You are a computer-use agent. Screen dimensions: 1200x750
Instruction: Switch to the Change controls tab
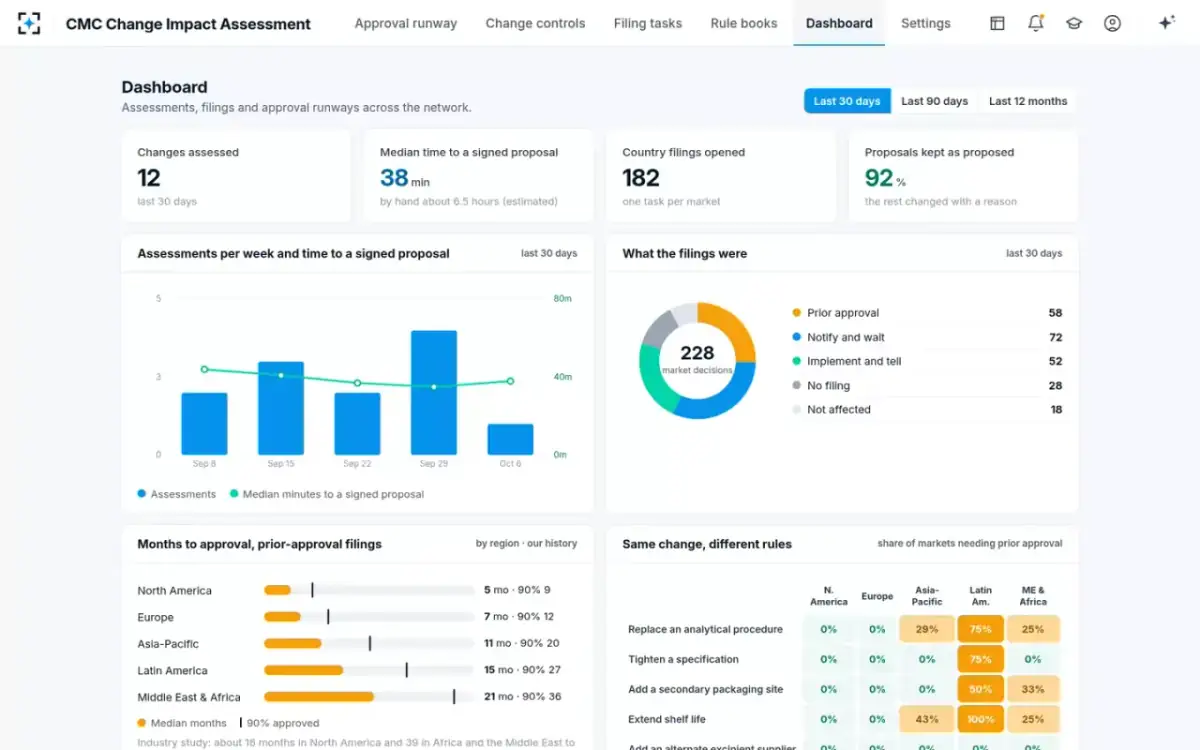(535, 23)
